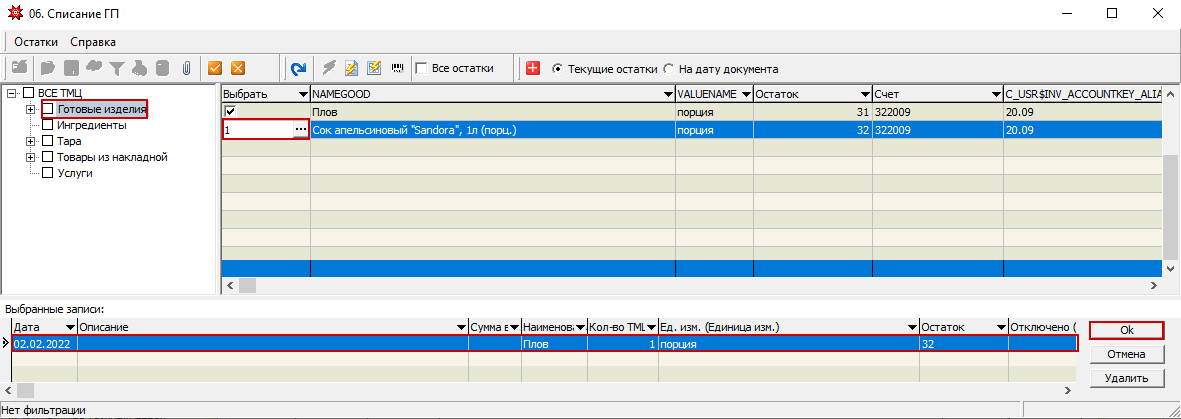Open the "Справка" menu
This screenshot has height=419, width=1181.
93,42
